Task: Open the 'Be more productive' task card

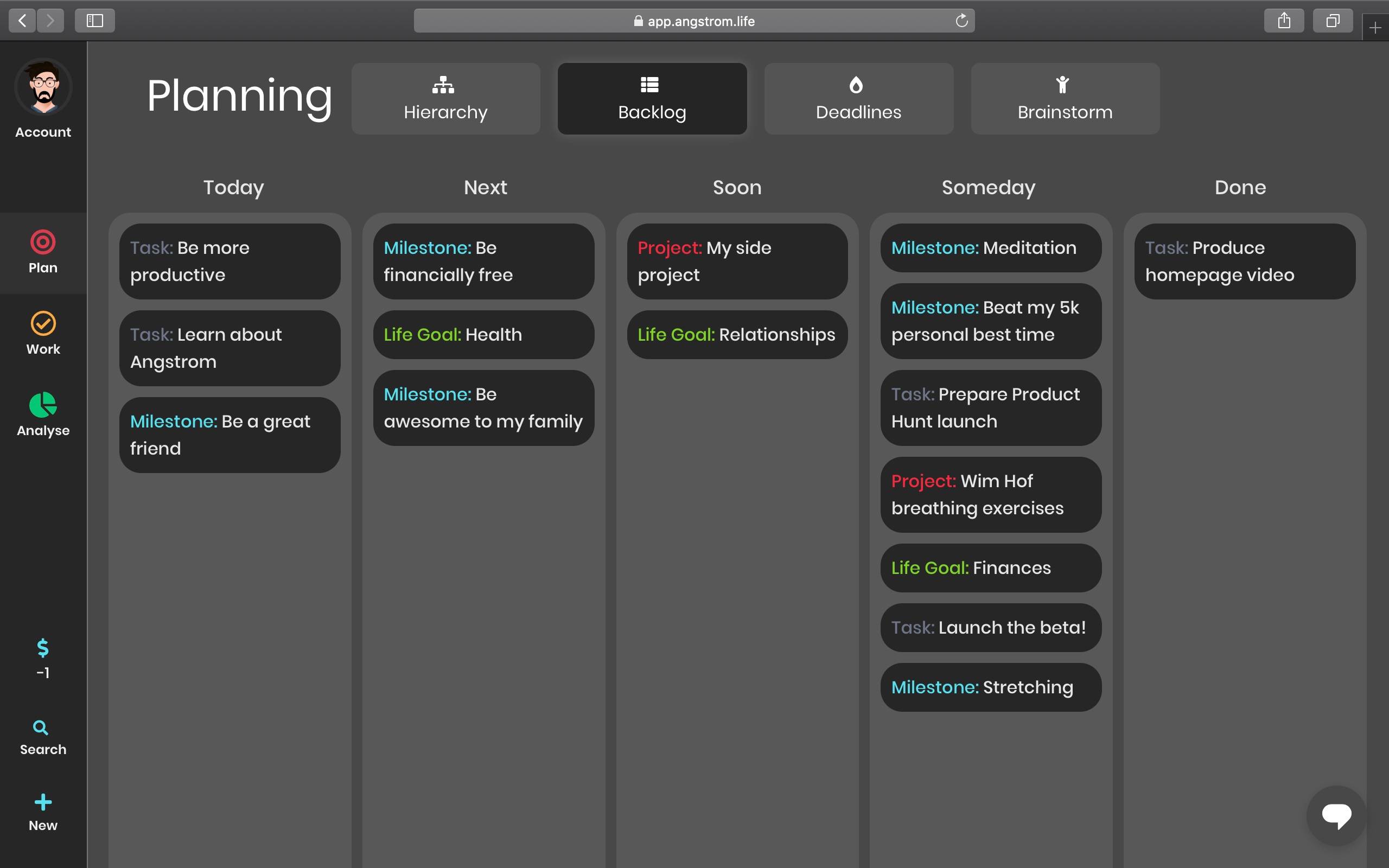Action: click(229, 261)
